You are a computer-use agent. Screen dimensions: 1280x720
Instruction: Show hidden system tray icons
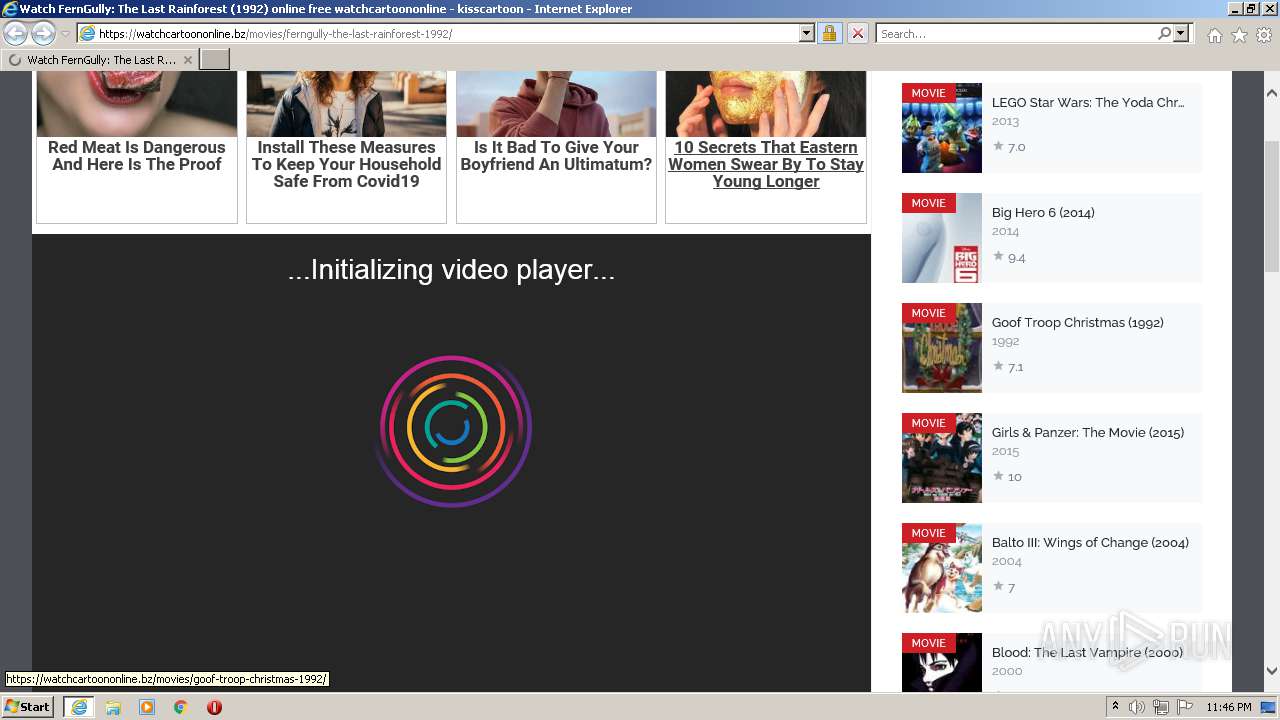(x=1115, y=707)
